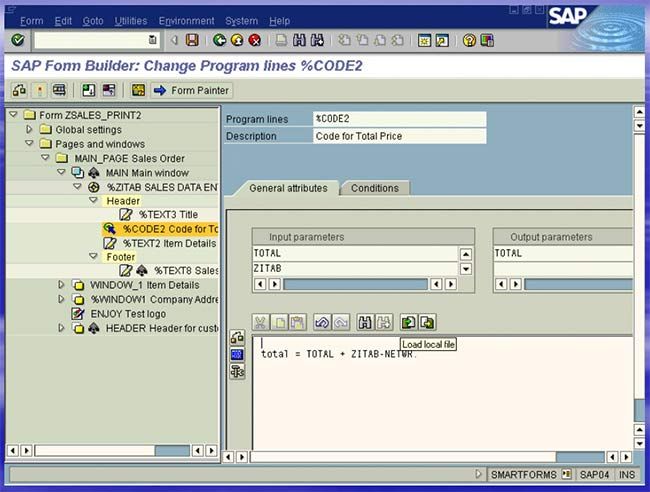Collapse the %ZITAB SALES DATA node
Screen dimensions: 650x492
[78, 186]
